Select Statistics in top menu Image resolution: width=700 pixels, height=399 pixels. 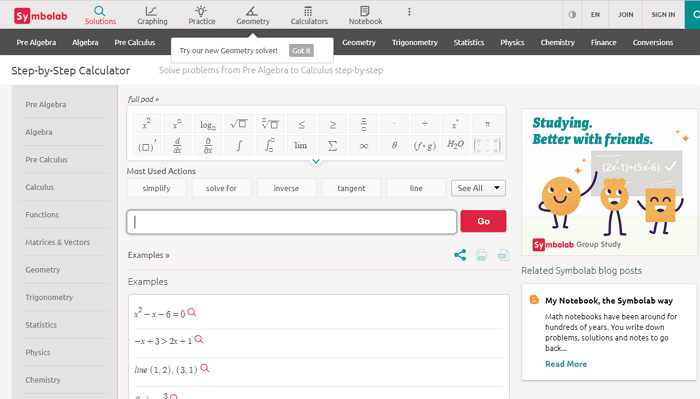[468, 42]
